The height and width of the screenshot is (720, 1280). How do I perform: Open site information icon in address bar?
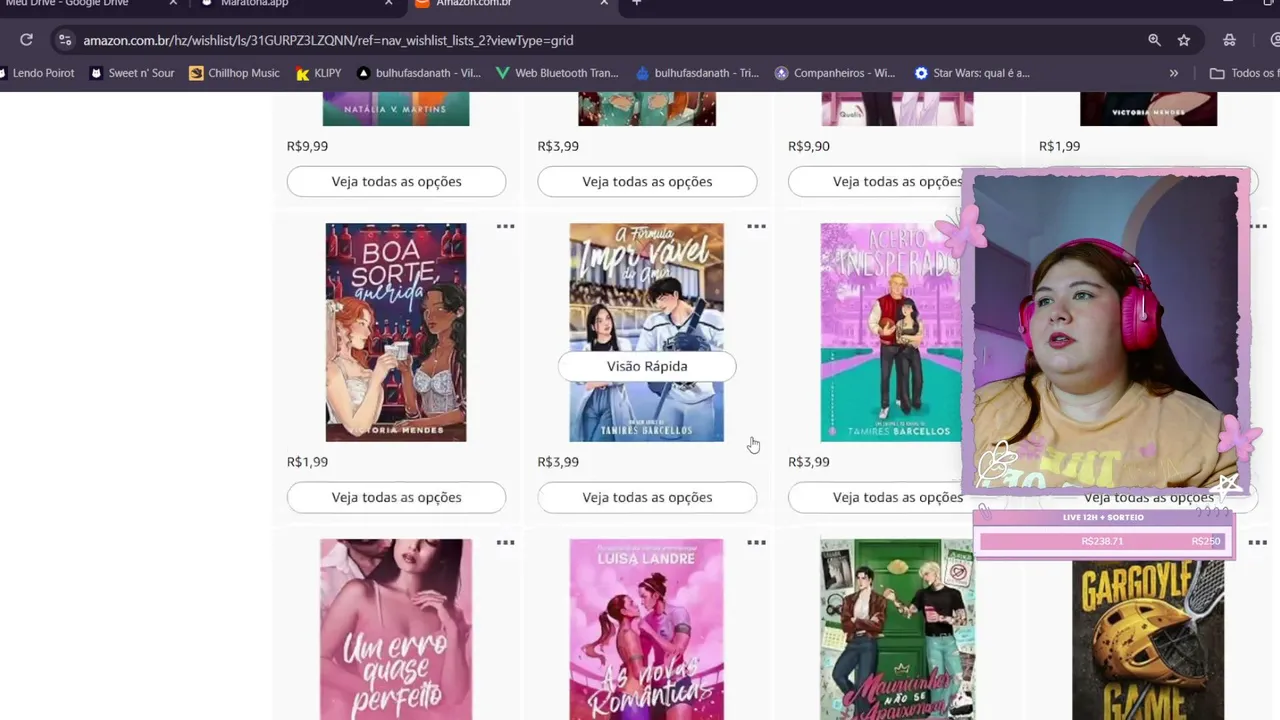[65, 40]
